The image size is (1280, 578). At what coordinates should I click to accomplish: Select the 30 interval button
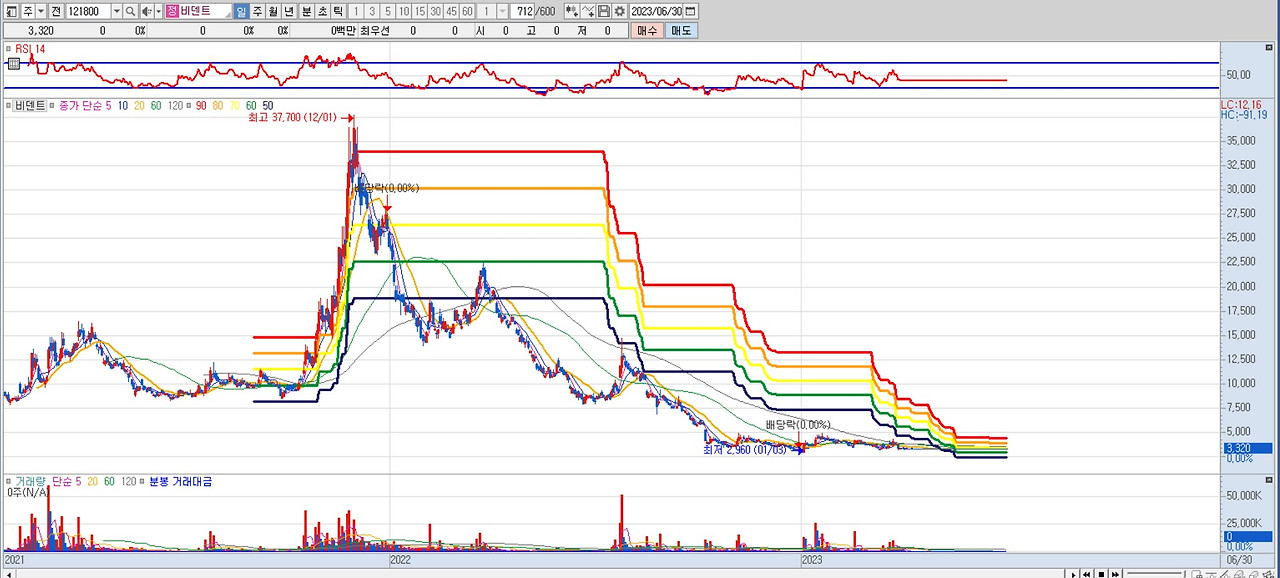click(436, 11)
